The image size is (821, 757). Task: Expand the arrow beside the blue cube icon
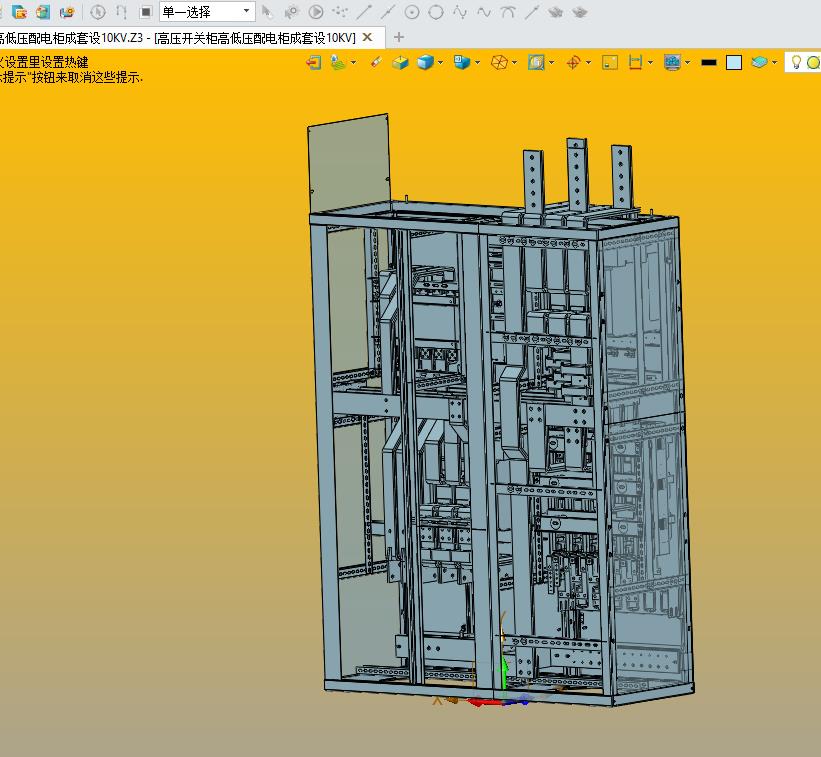point(440,63)
